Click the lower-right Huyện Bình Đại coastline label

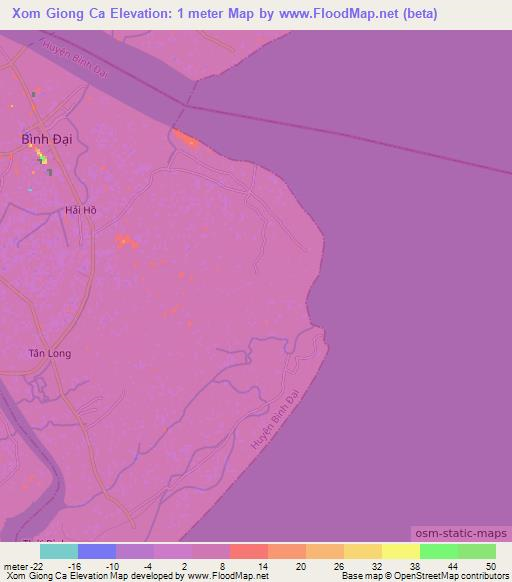[x=275, y=419]
